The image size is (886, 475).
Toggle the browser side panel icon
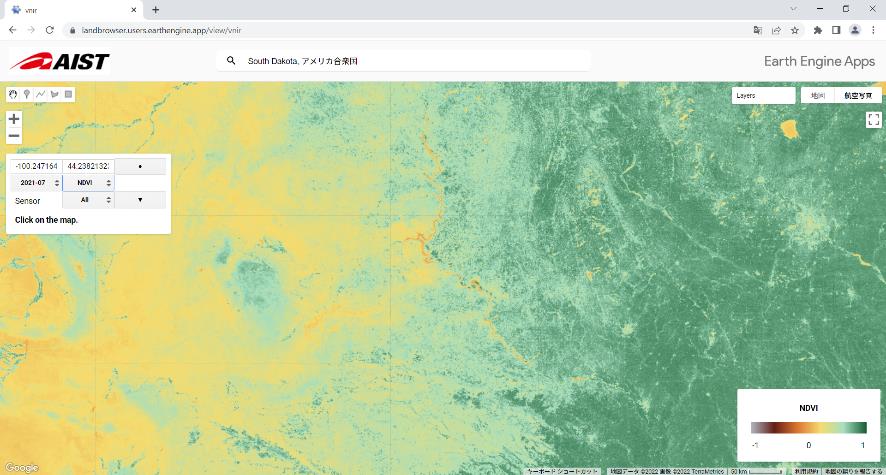(x=836, y=30)
